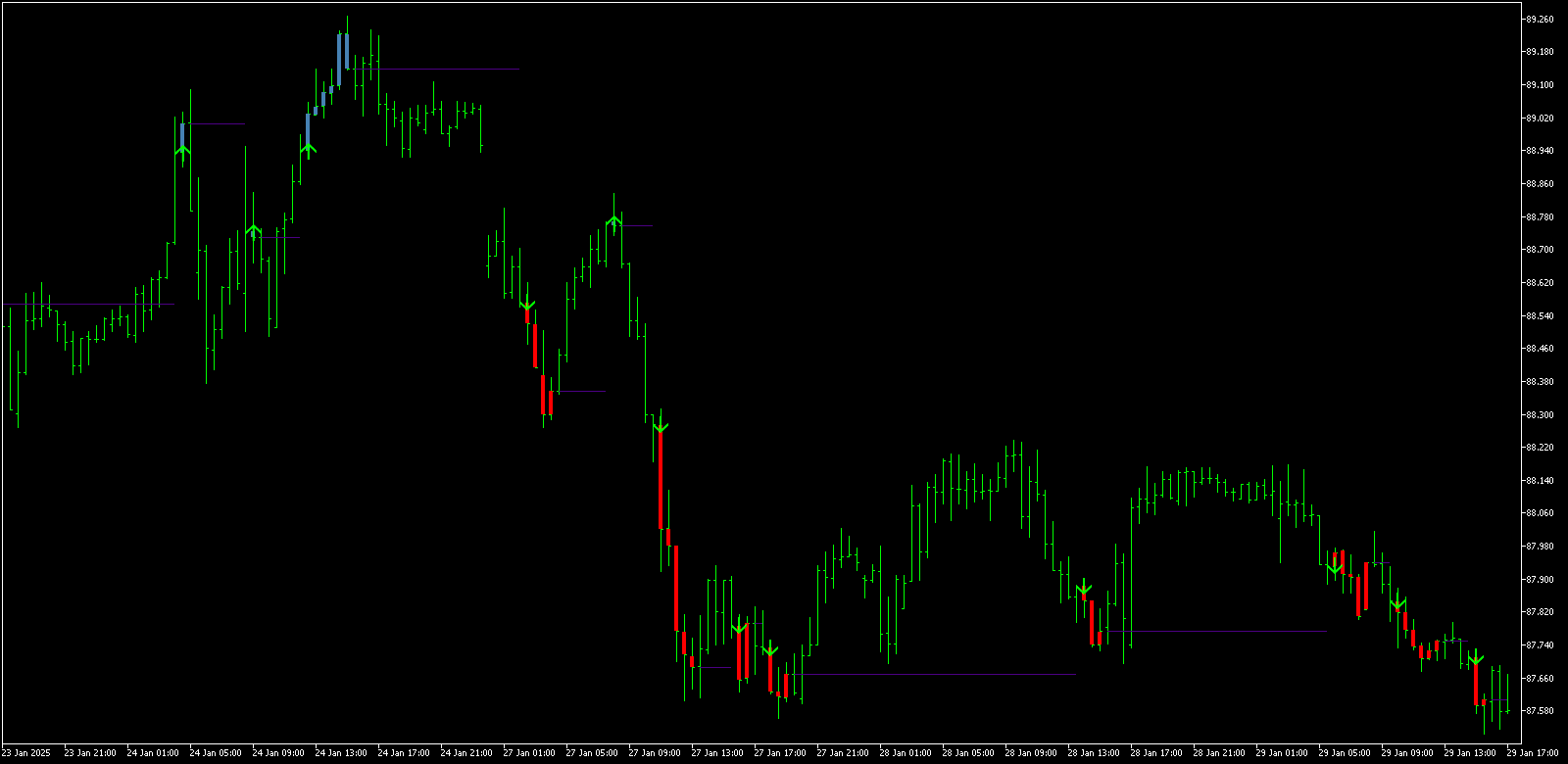The width and height of the screenshot is (1568, 764).
Task: Select the 28 Jan 21:00 time label
Action: pyautogui.click(x=1219, y=753)
